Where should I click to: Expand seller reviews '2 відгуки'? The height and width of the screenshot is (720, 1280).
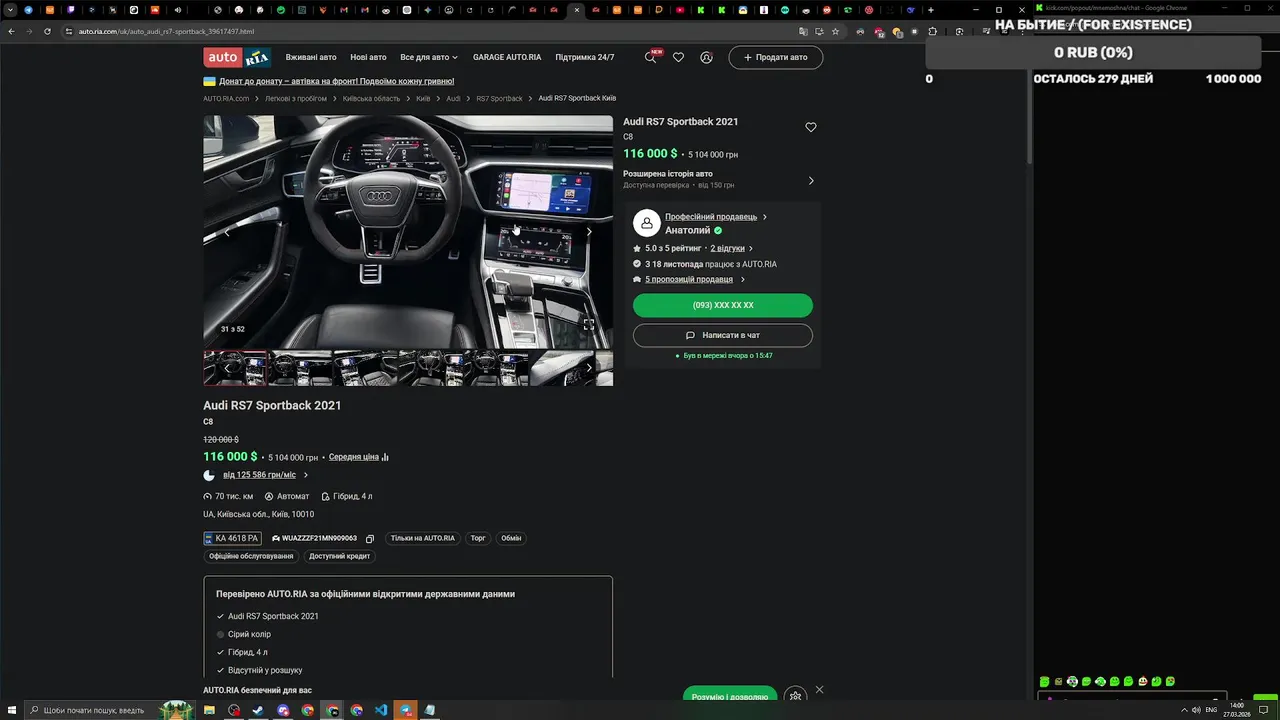click(732, 248)
